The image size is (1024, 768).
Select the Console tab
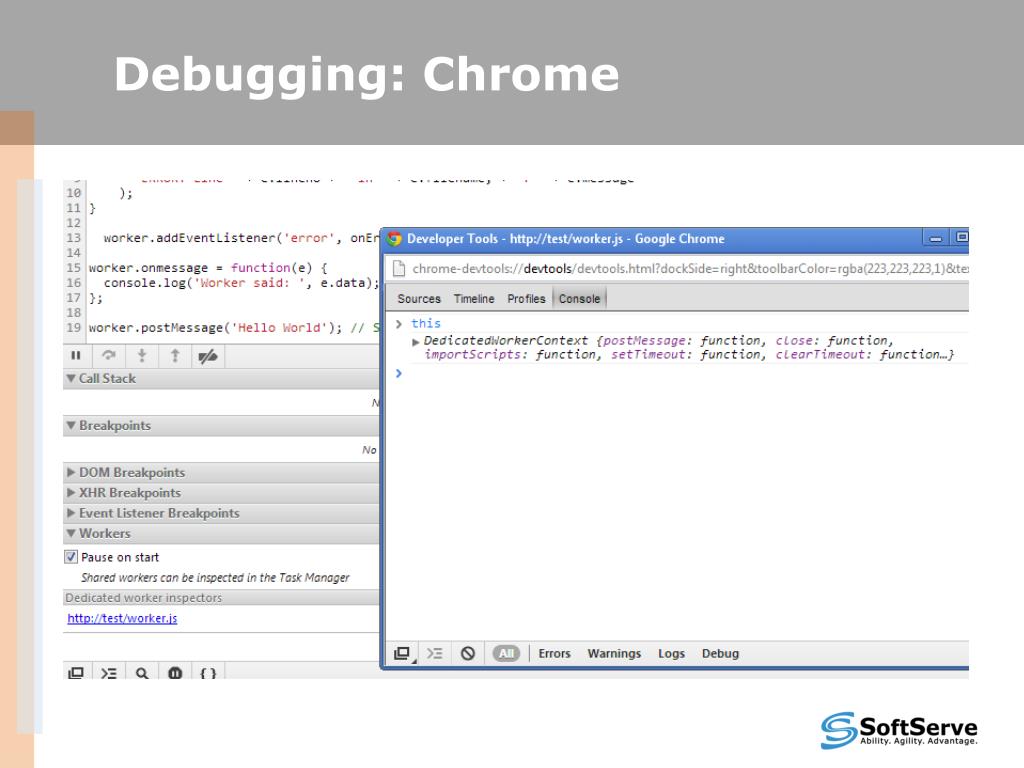pyautogui.click(x=579, y=298)
